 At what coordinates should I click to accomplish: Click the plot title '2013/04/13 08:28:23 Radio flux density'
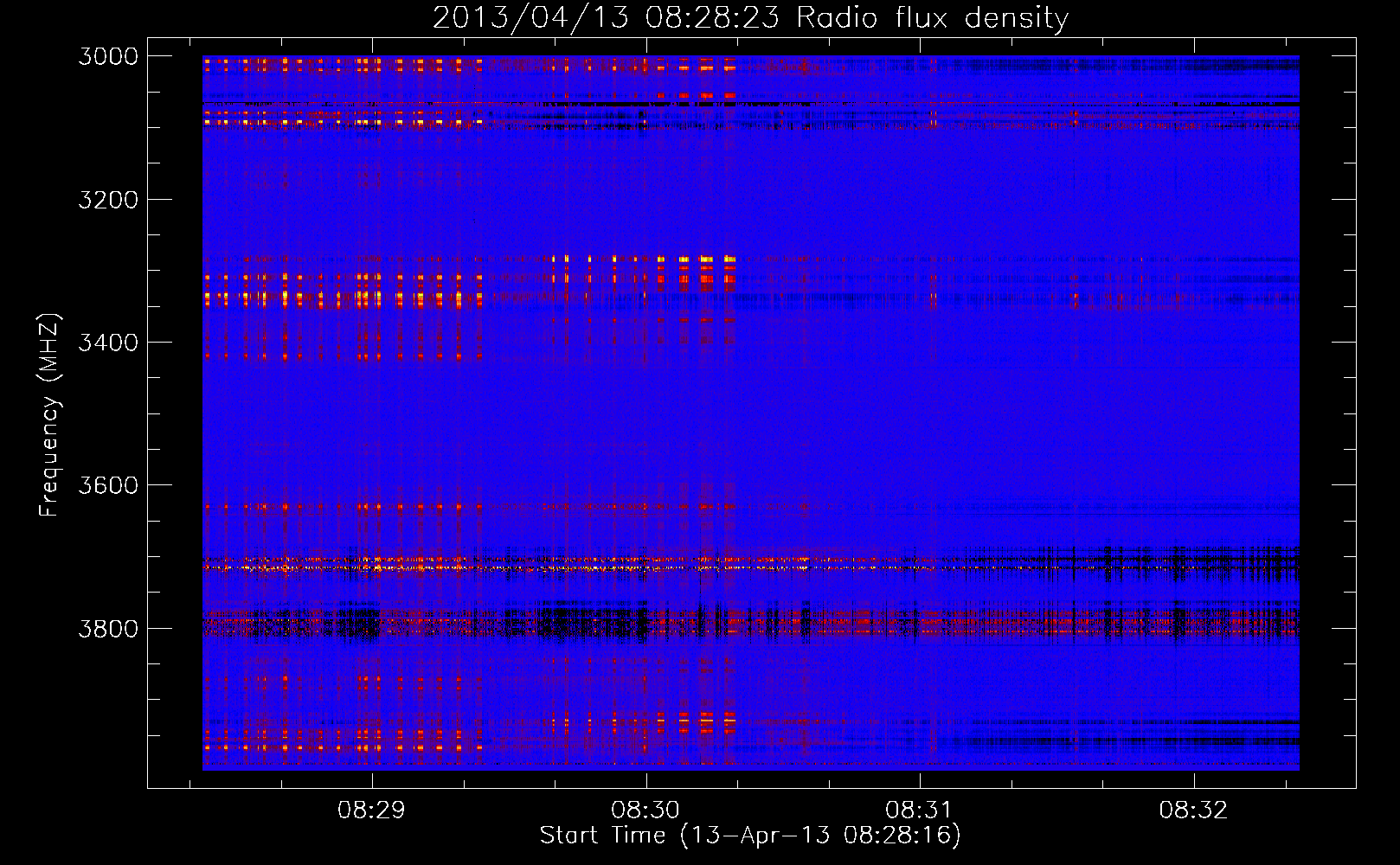[750, 18]
